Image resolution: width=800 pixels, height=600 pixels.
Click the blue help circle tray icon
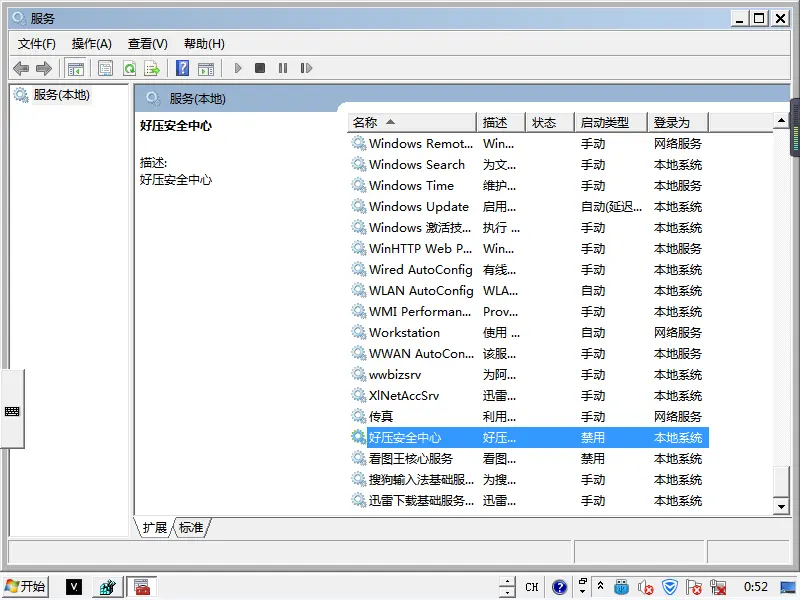[559, 587]
